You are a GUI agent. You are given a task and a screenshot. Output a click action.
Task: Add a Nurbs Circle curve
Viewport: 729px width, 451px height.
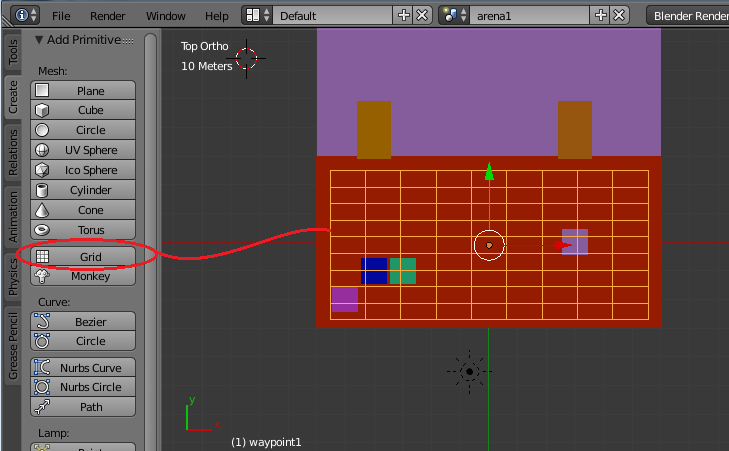[x=83, y=387]
